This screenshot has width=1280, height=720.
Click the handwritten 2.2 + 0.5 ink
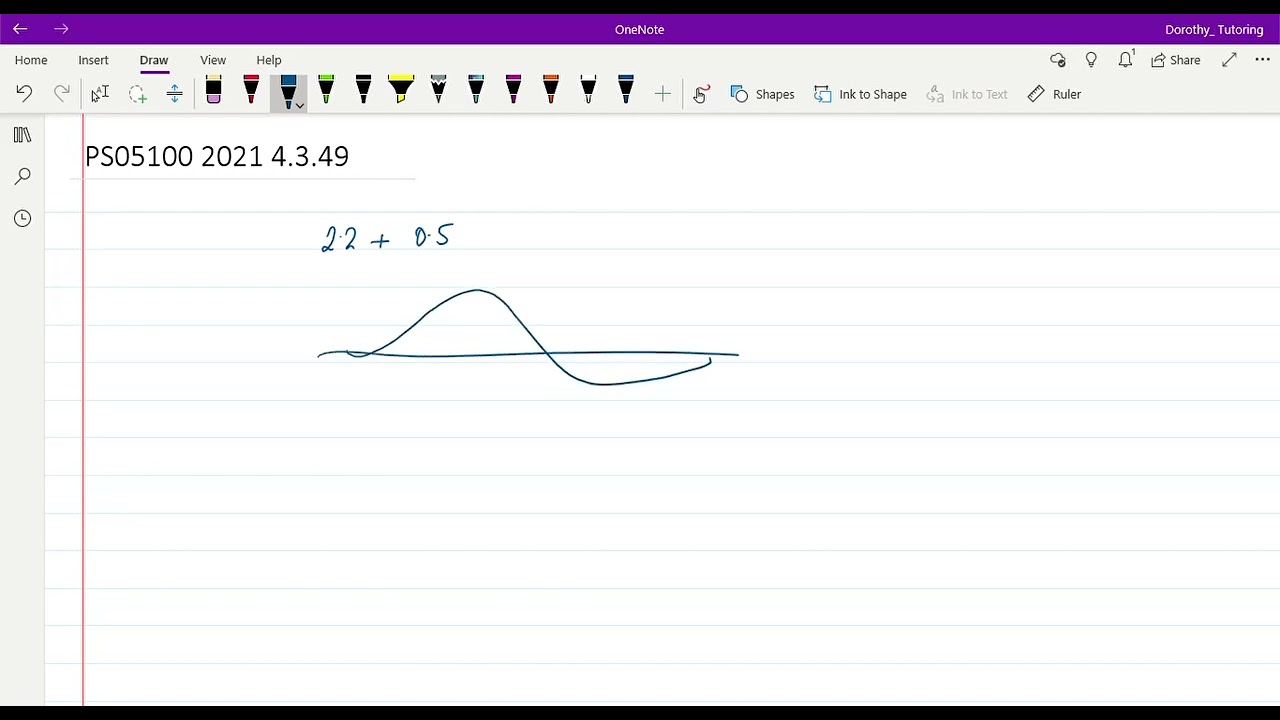[x=387, y=238]
